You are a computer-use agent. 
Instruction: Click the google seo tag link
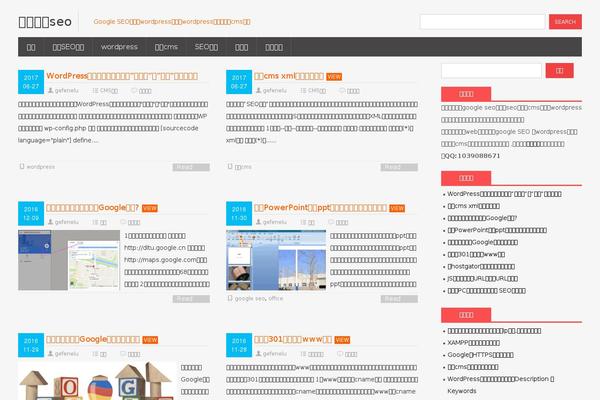click(249, 299)
